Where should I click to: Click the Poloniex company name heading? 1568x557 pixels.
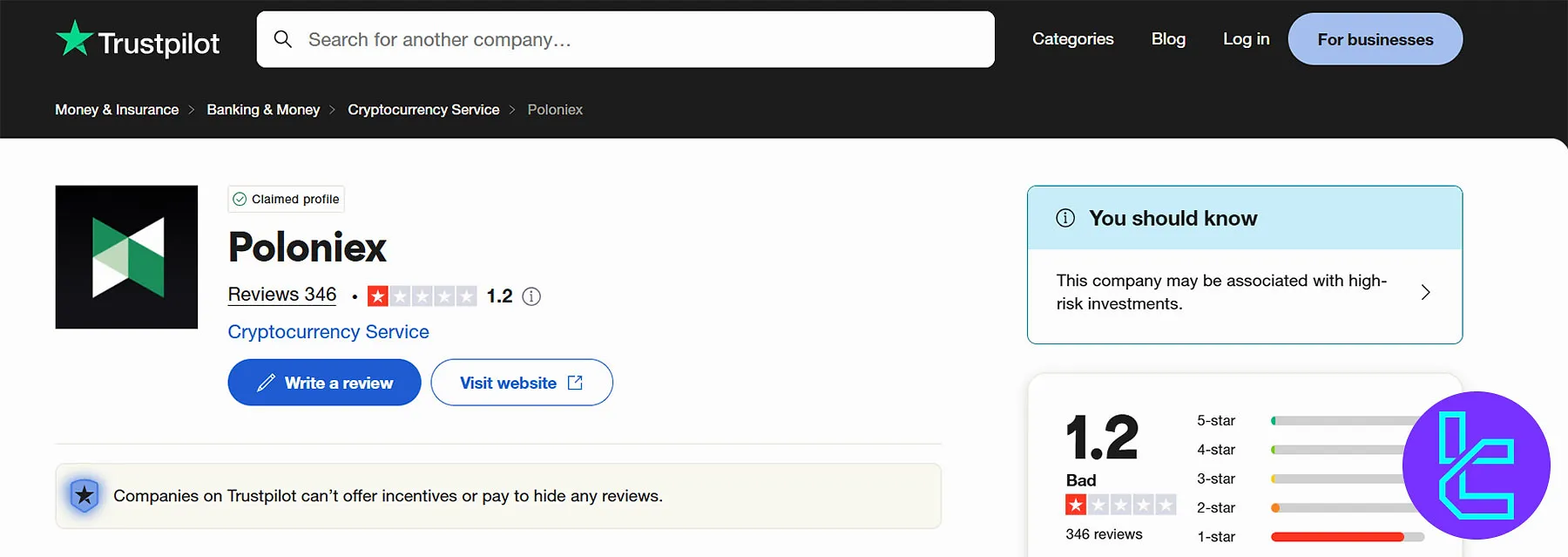click(x=307, y=248)
